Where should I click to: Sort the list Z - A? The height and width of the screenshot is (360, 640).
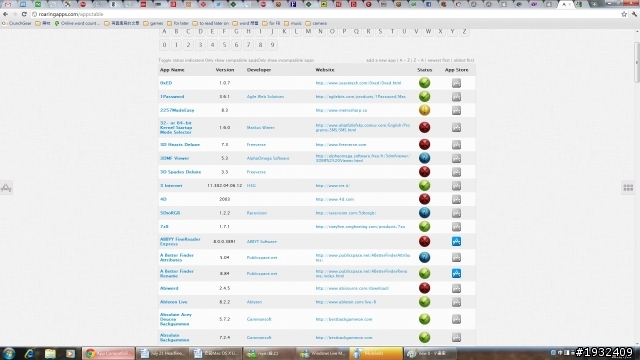419,60
